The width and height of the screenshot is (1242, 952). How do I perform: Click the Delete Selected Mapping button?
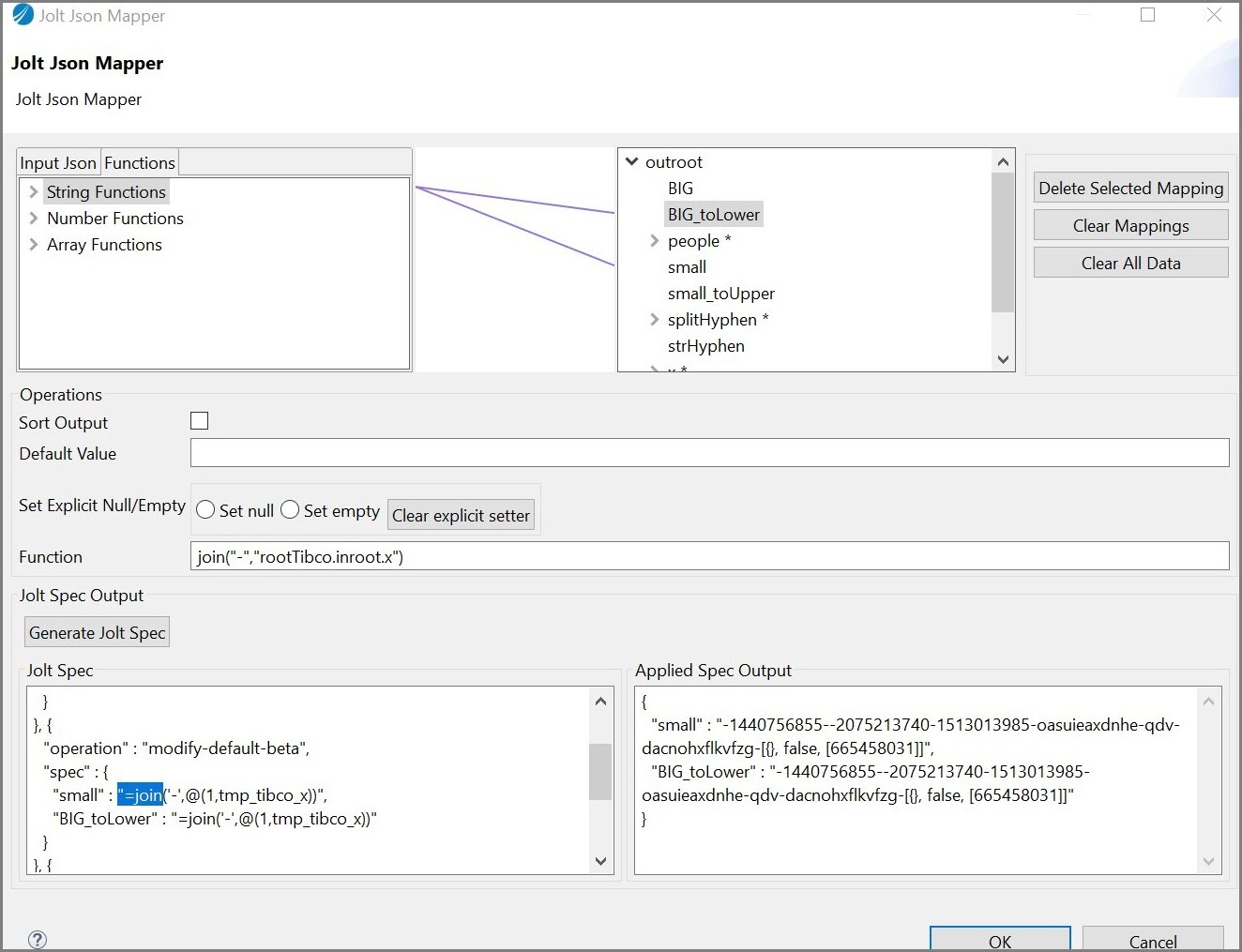click(x=1130, y=189)
